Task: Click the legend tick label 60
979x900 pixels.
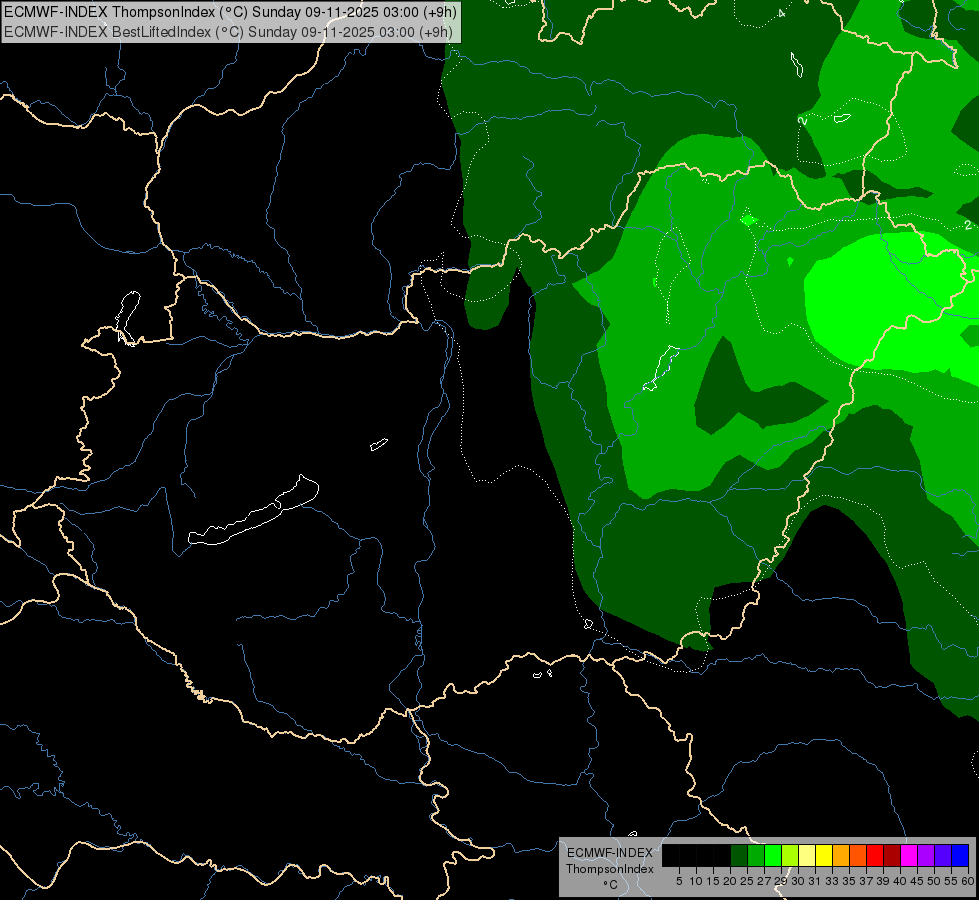Action: (x=968, y=881)
